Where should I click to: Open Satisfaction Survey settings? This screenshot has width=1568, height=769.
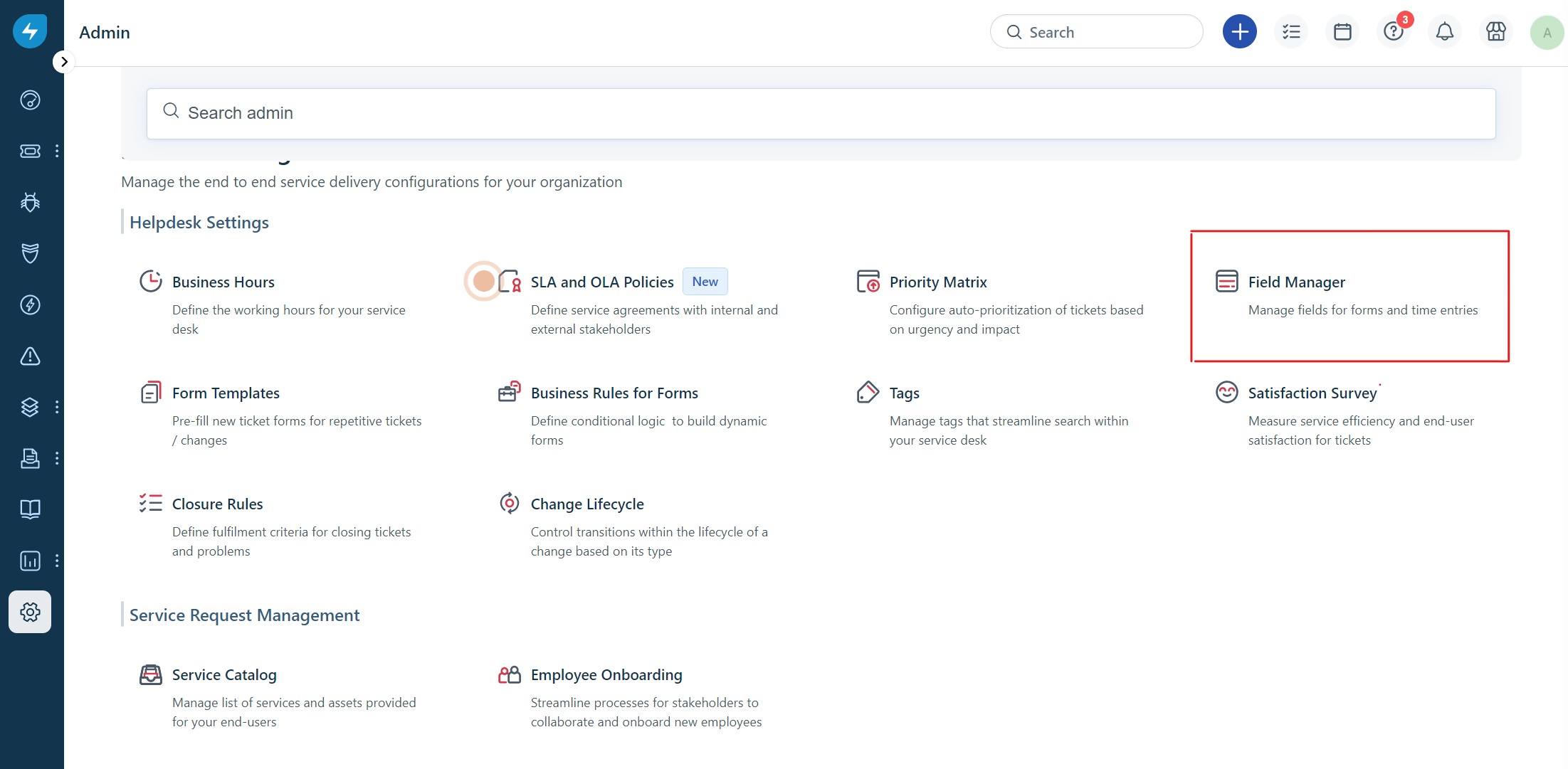click(1312, 393)
